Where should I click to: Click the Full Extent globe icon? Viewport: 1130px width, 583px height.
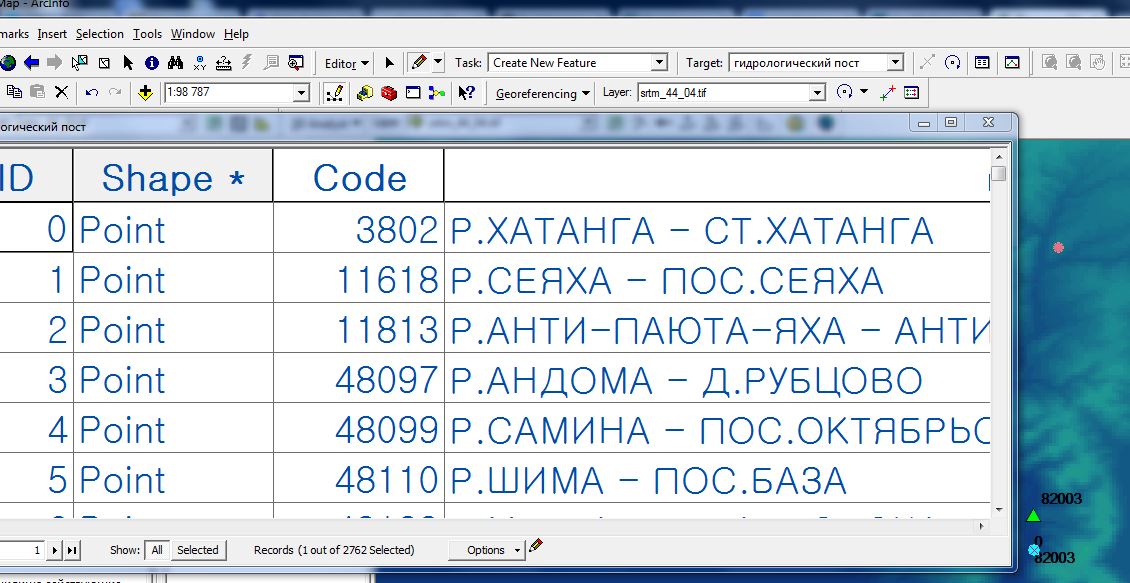point(8,63)
